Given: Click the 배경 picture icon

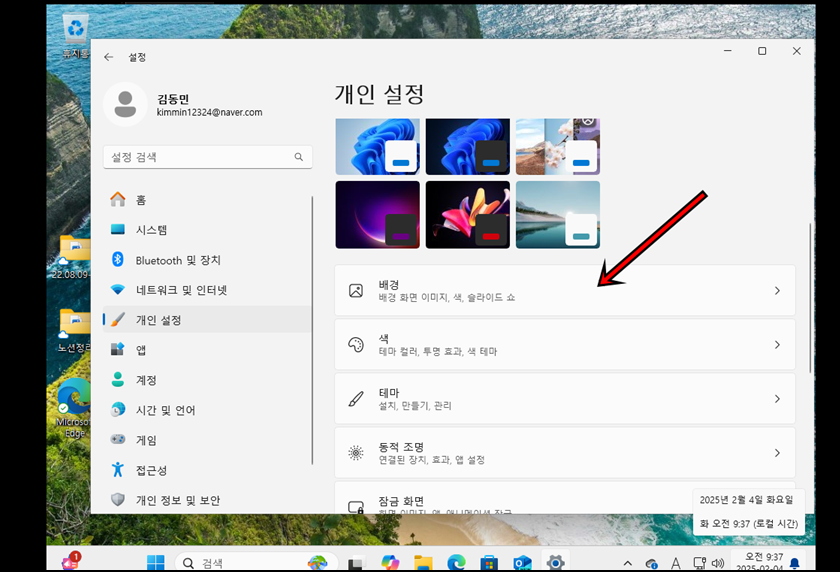Looking at the screenshot, I should 356,290.
